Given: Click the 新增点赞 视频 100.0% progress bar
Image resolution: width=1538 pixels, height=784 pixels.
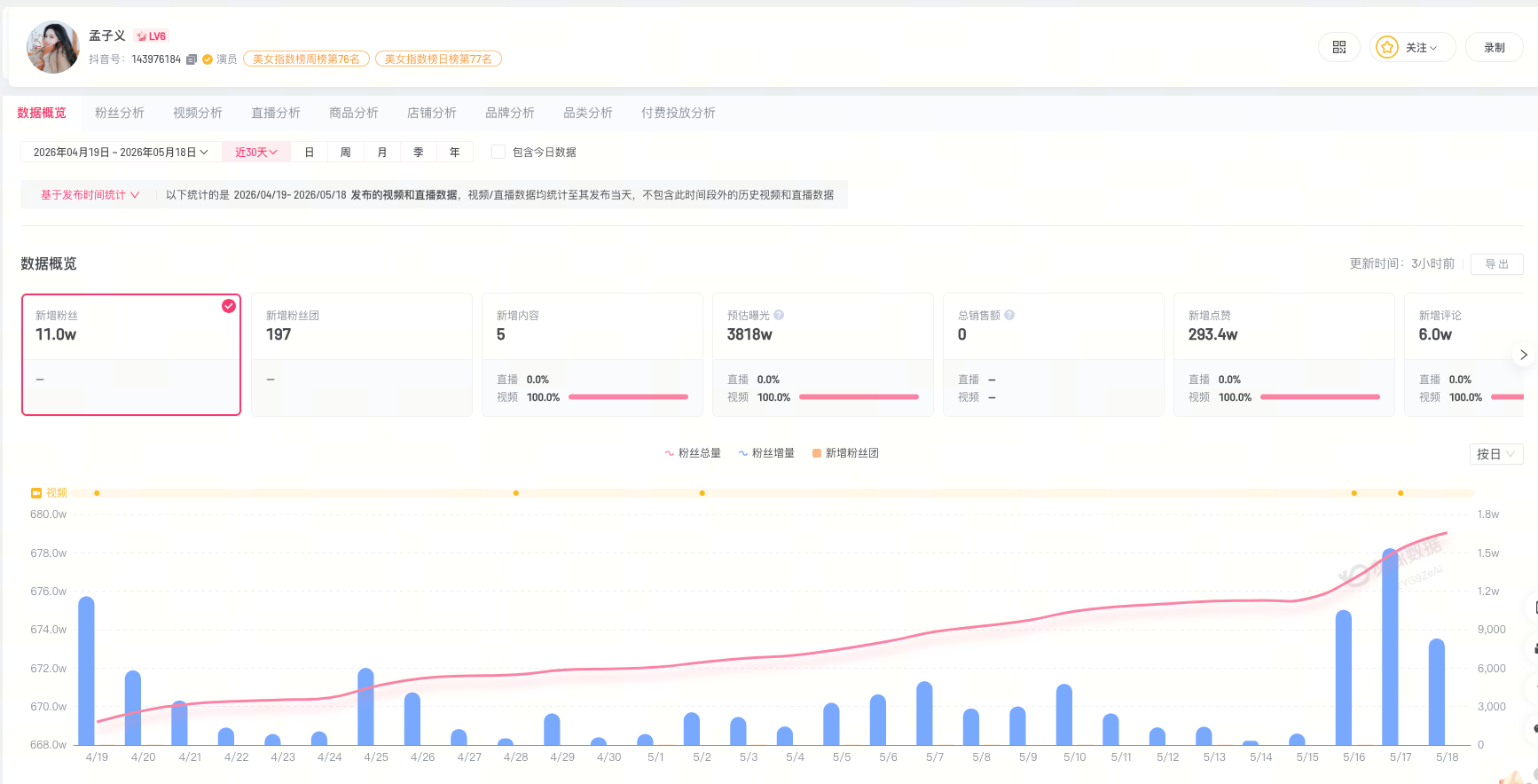Looking at the screenshot, I should click(1320, 397).
